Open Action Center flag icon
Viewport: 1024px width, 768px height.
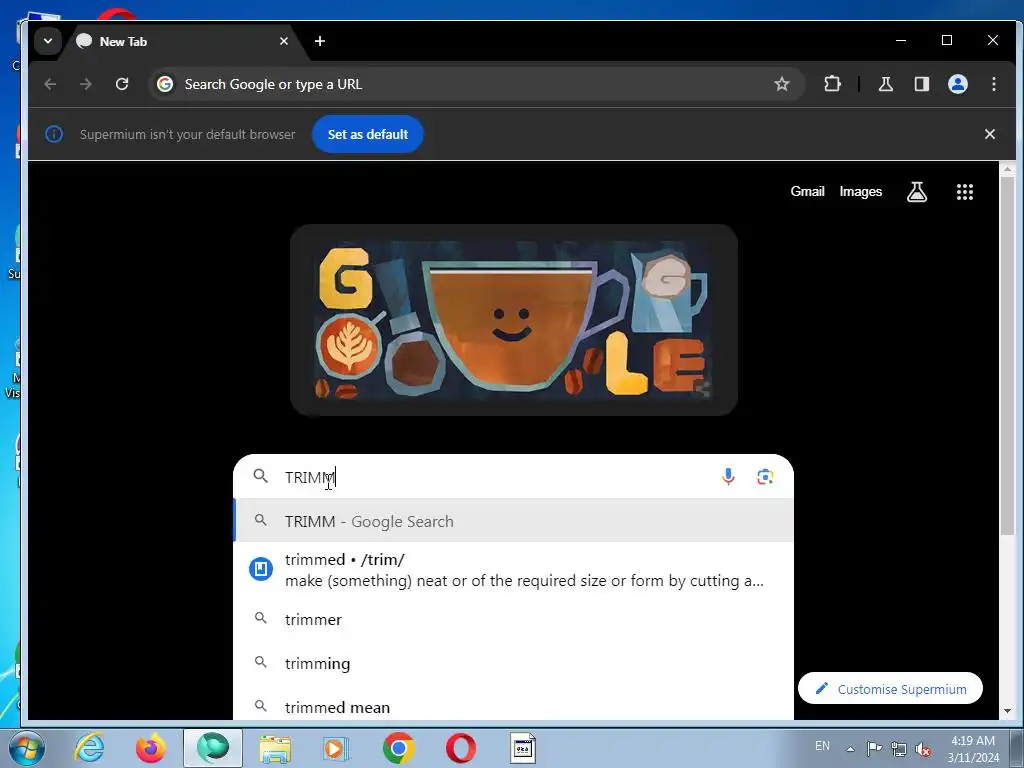click(874, 748)
